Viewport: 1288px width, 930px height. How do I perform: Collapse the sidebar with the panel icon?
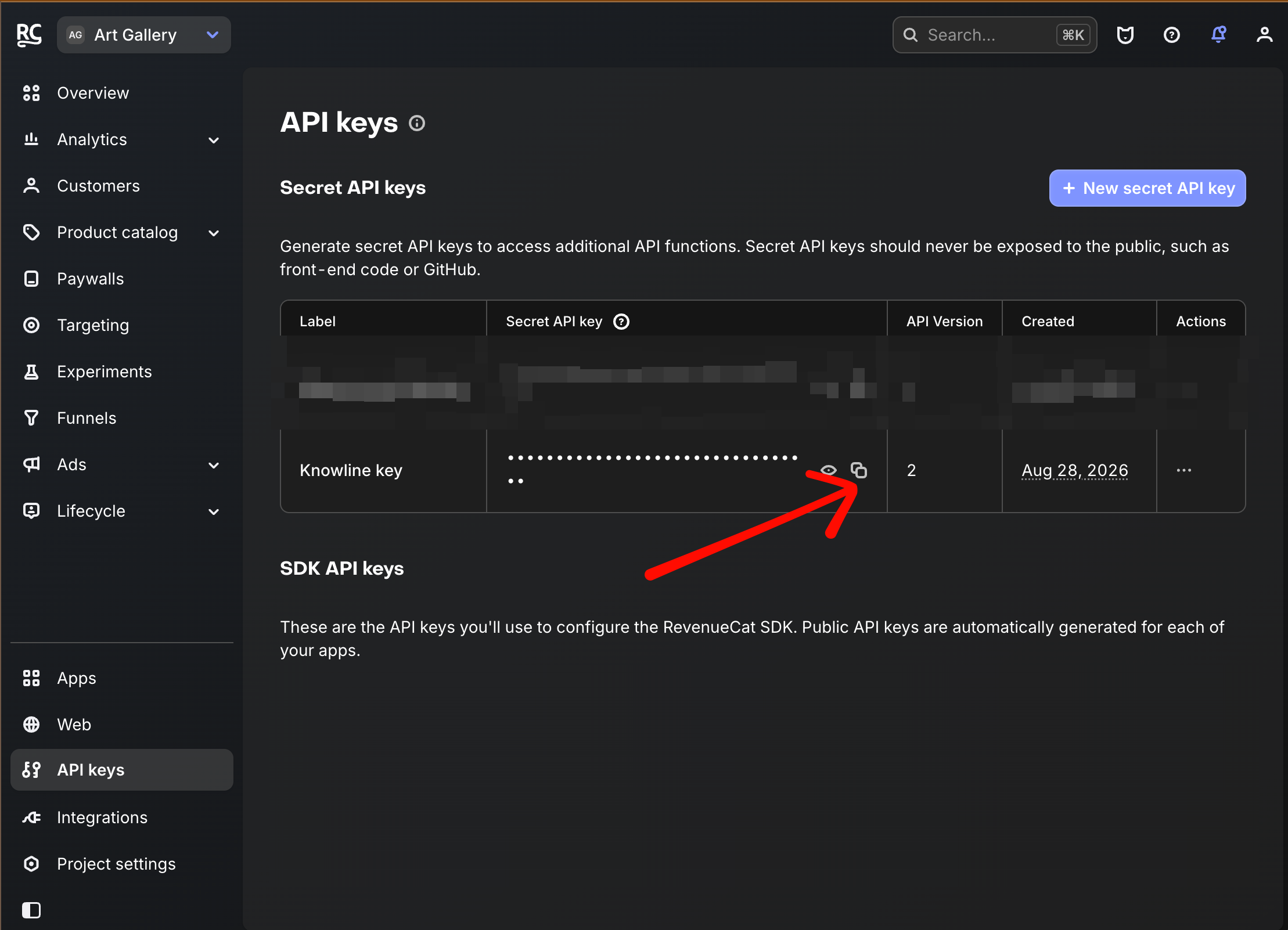(31, 910)
